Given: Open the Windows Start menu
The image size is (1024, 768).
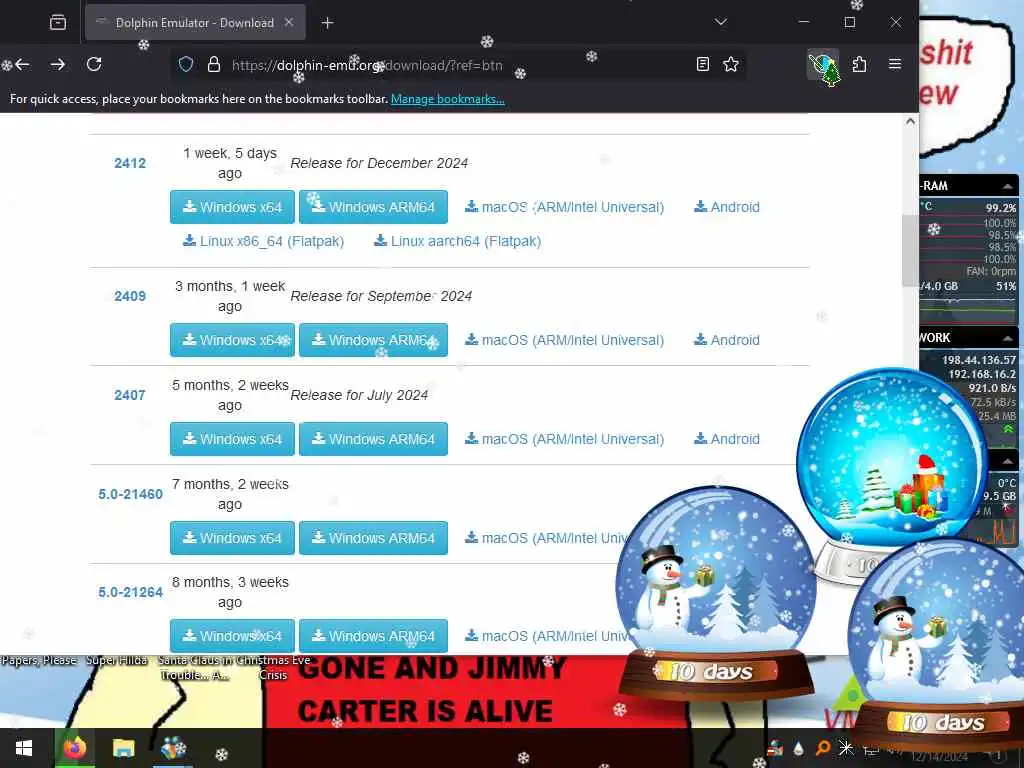Looking at the screenshot, I should click(x=24, y=748).
